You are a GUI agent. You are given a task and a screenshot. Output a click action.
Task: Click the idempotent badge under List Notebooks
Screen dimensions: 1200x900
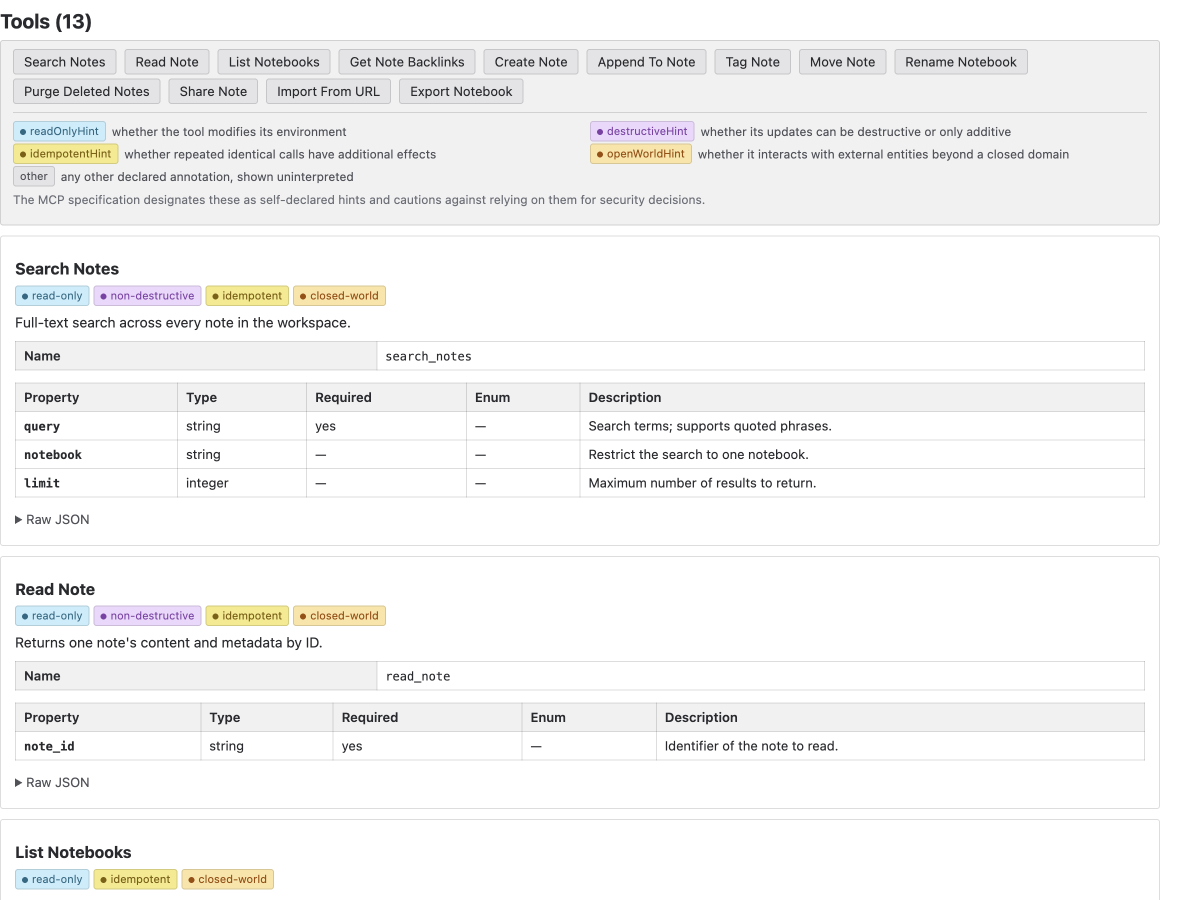135,879
